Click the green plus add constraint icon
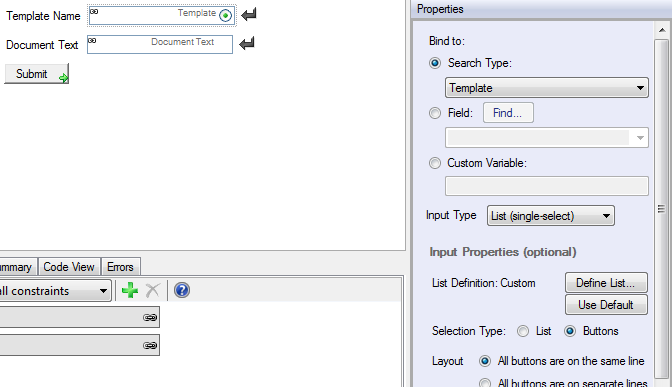Image resolution: width=672 pixels, height=387 pixels. pyautogui.click(x=130, y=290)
